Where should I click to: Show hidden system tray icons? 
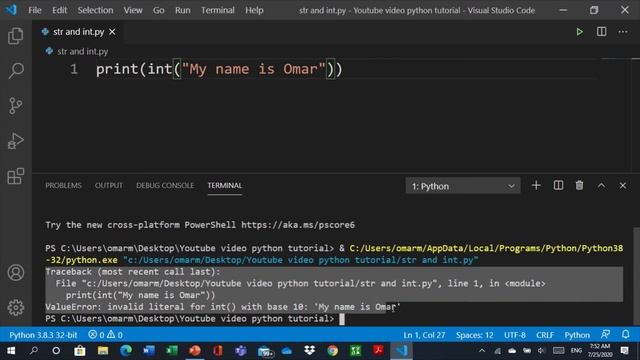482,351
